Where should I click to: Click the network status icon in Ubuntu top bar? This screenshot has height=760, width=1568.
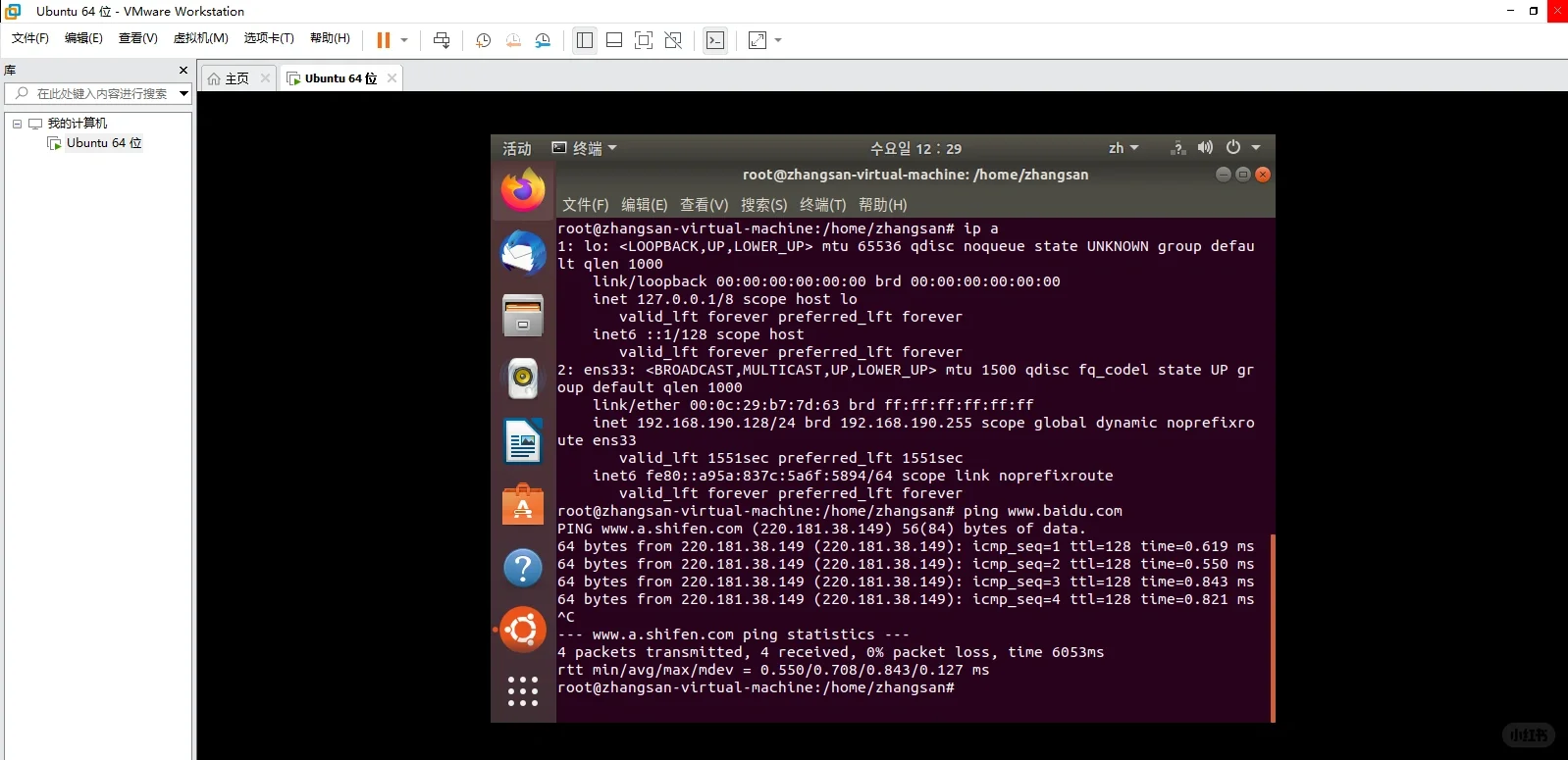click(1178, 148)
